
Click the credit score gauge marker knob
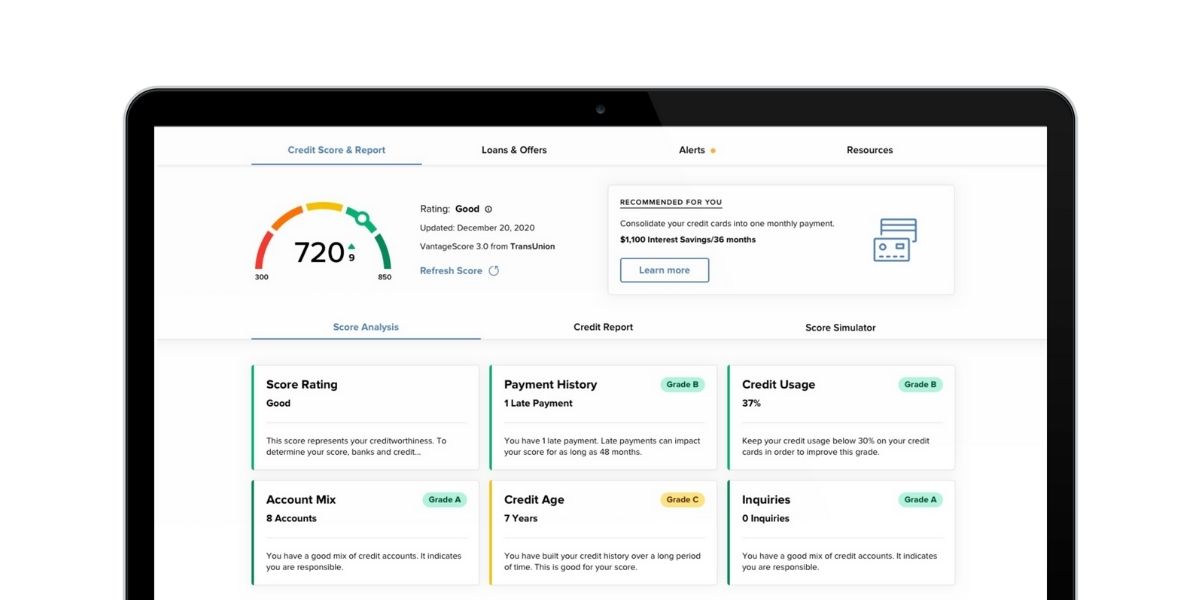click(362, 217)
